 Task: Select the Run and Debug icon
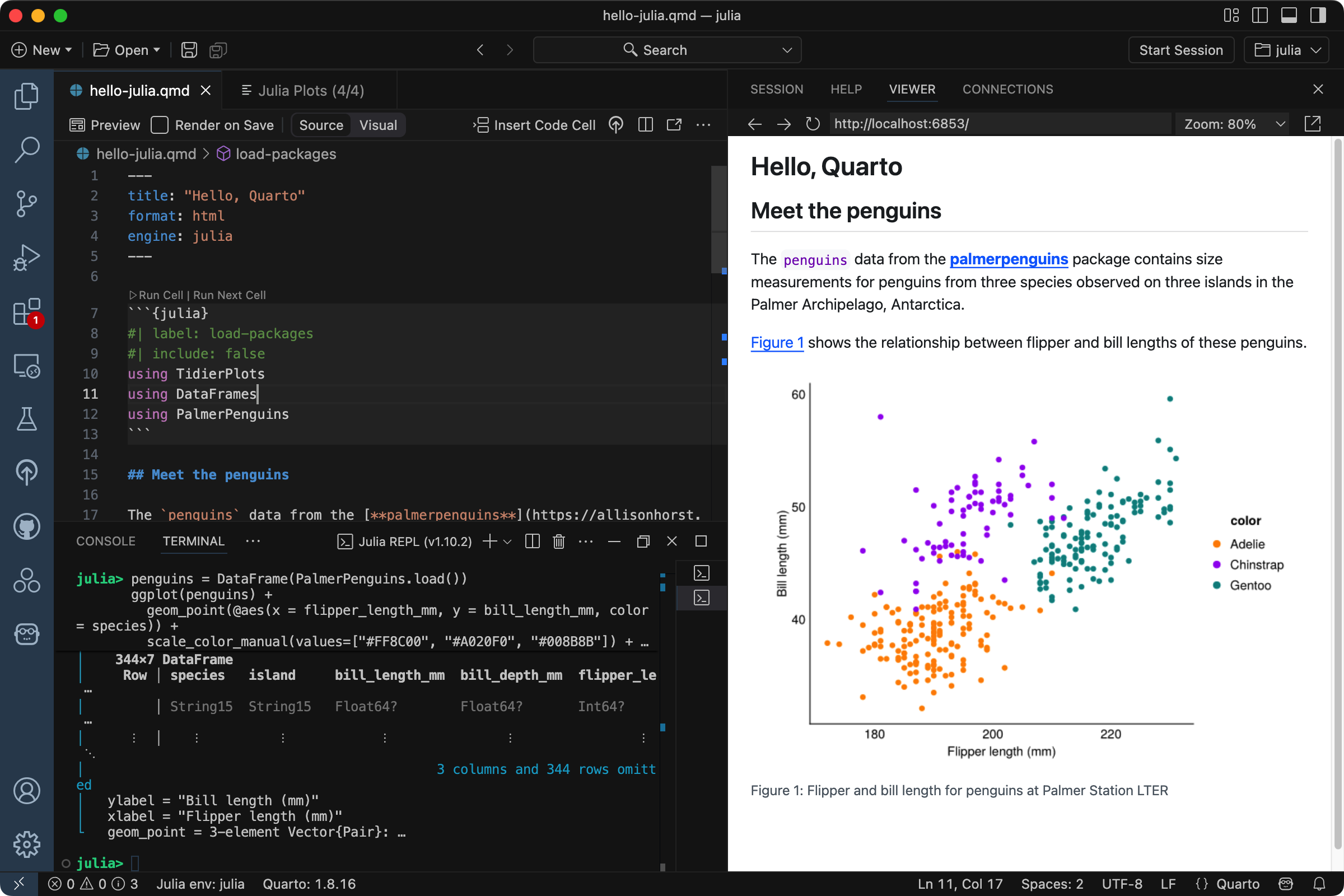(26, 257)
